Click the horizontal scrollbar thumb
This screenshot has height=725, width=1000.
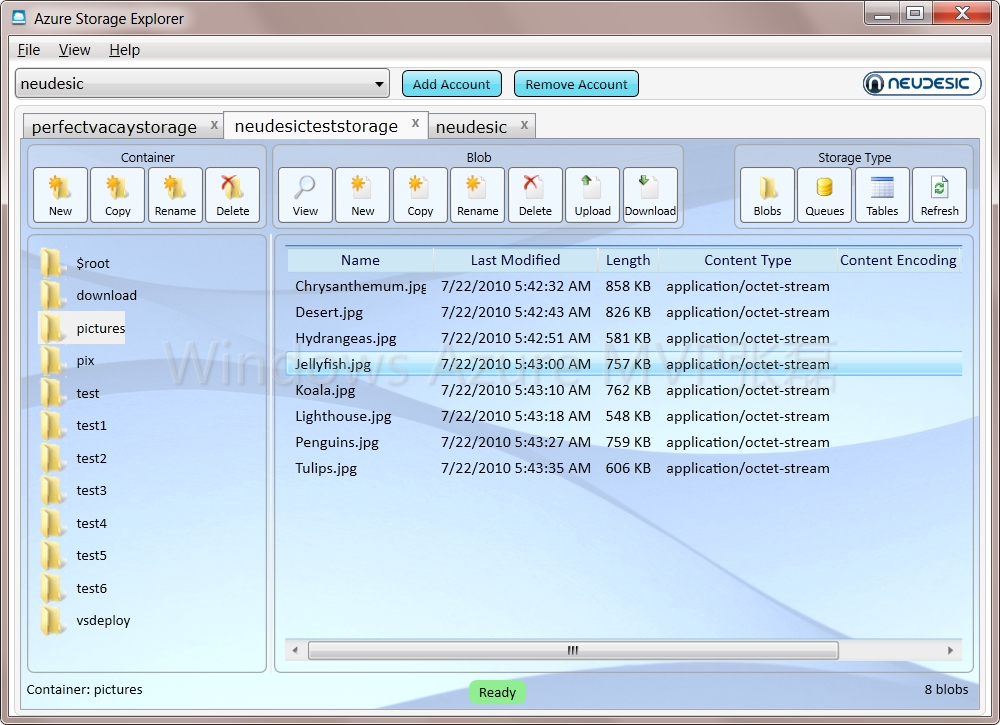573,650
